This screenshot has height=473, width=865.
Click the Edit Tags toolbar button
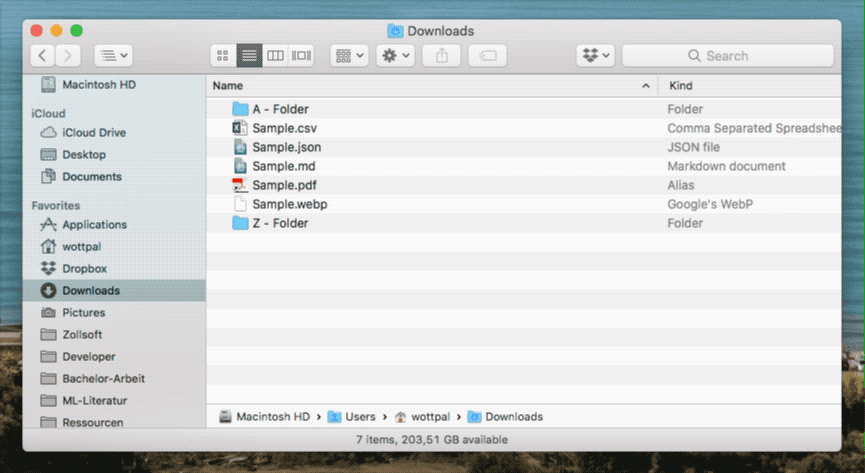pyautogui.click(x=488, y=56)
